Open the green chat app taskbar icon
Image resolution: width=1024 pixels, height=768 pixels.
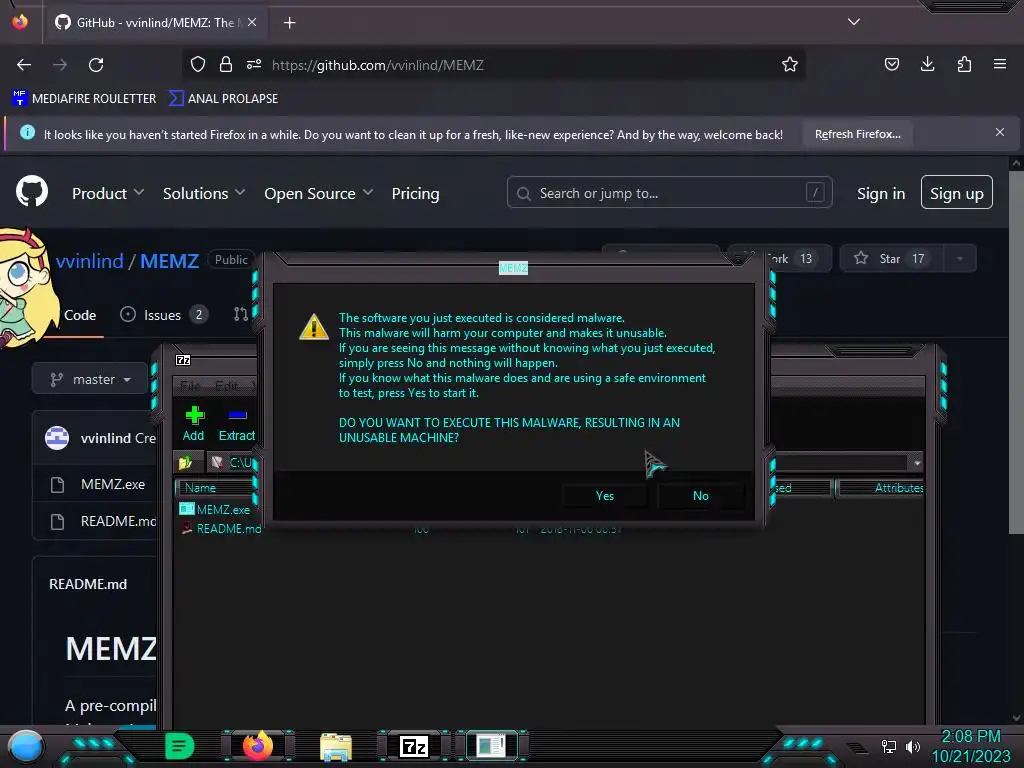180,746
